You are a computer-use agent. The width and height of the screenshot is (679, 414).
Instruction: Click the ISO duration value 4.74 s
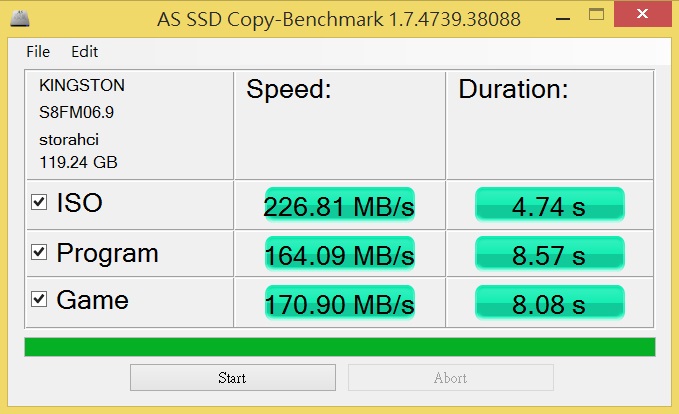tap(550, 205)
